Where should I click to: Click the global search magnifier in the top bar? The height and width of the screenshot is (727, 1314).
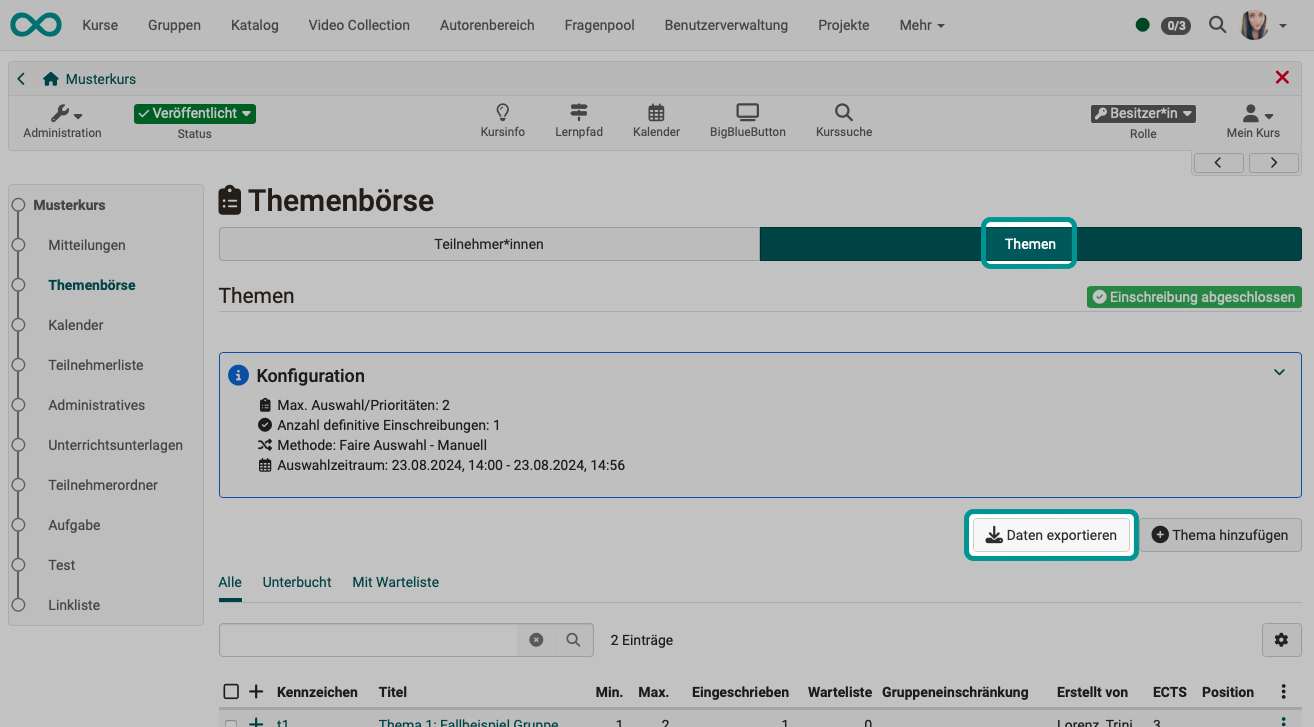coord(1217,24)
